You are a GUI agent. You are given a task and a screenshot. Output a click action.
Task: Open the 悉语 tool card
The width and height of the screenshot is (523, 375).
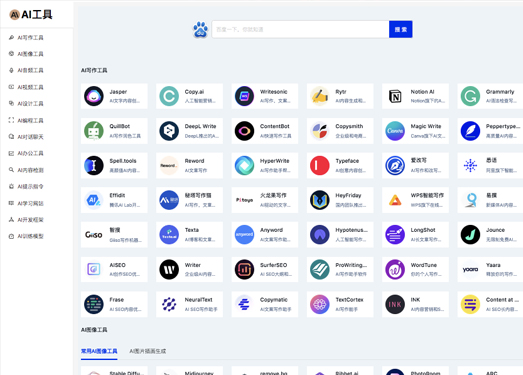(x=490, y=165)
